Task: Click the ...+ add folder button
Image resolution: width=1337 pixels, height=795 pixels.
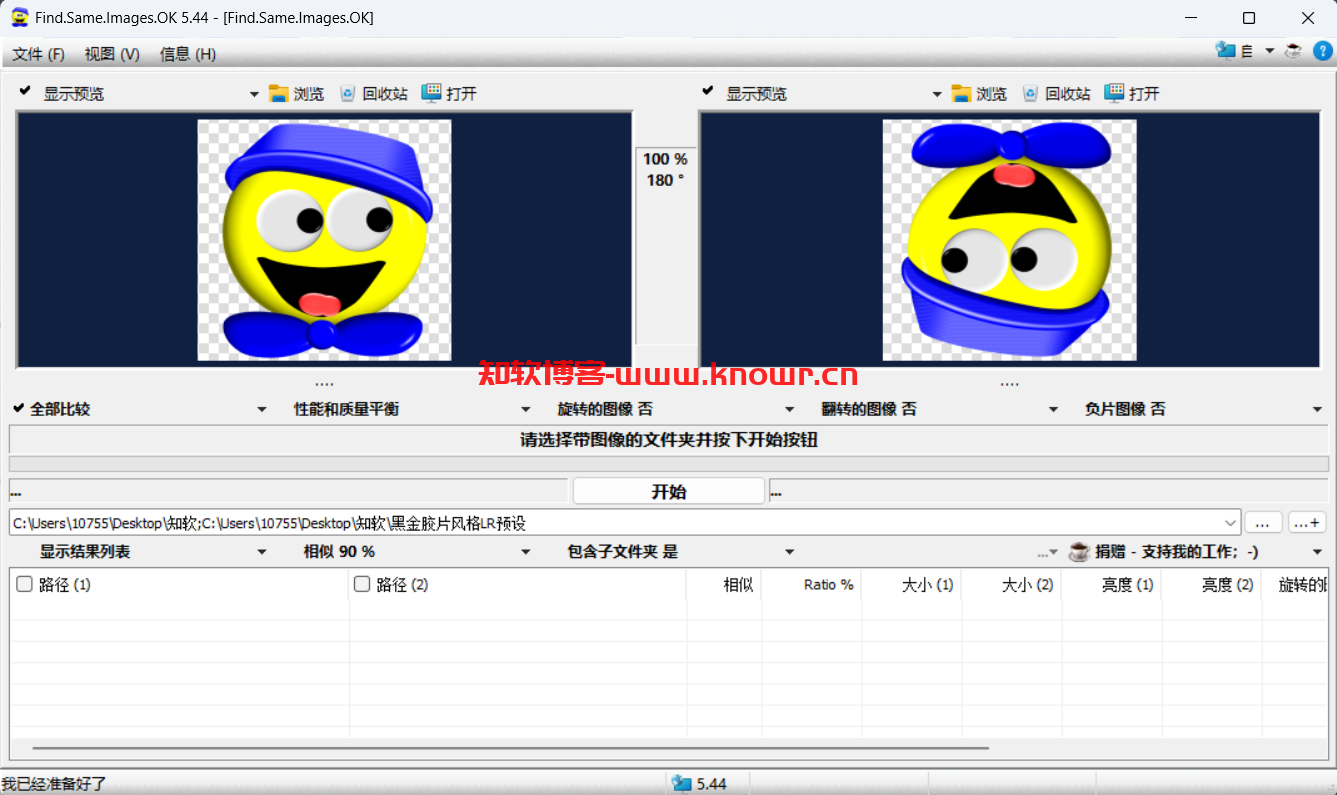Action: (1308, 522)
